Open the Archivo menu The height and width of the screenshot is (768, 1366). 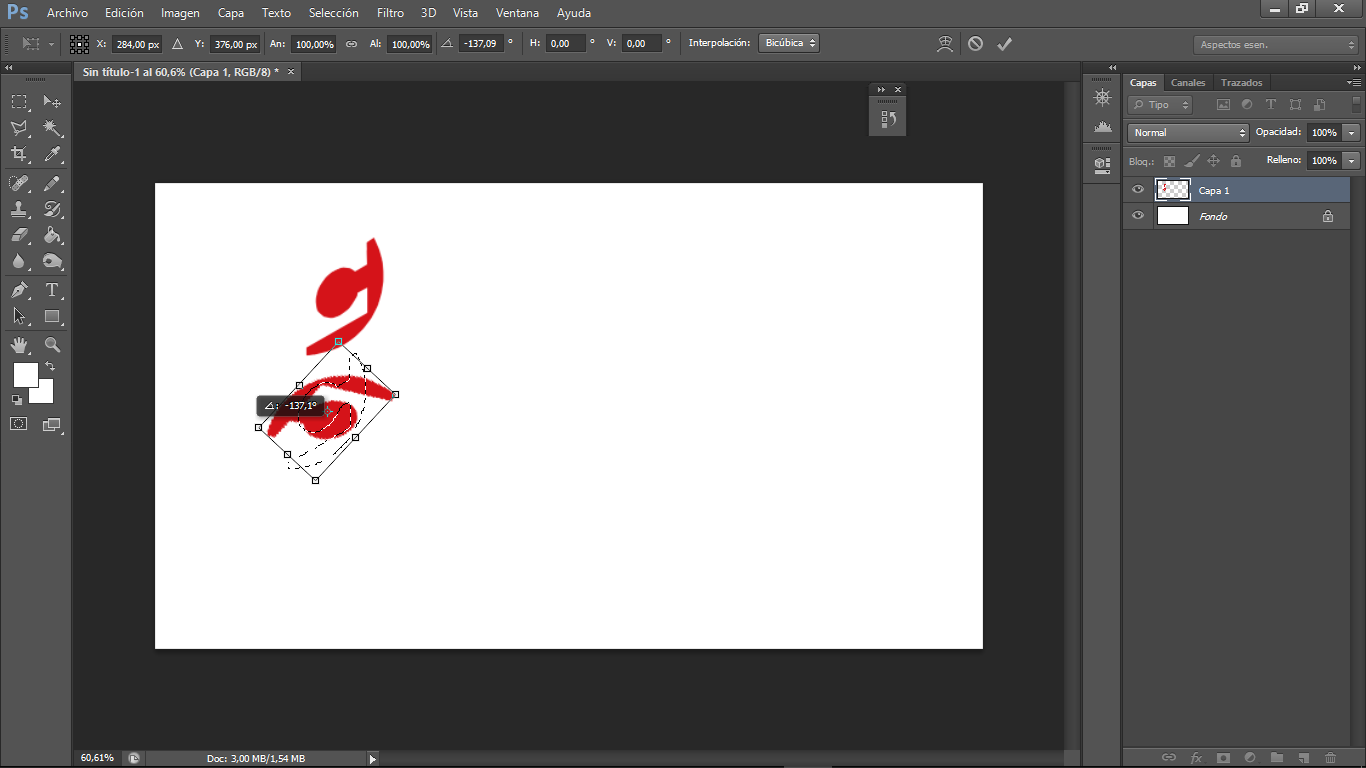pyautogui.click(x=67, y=13)
